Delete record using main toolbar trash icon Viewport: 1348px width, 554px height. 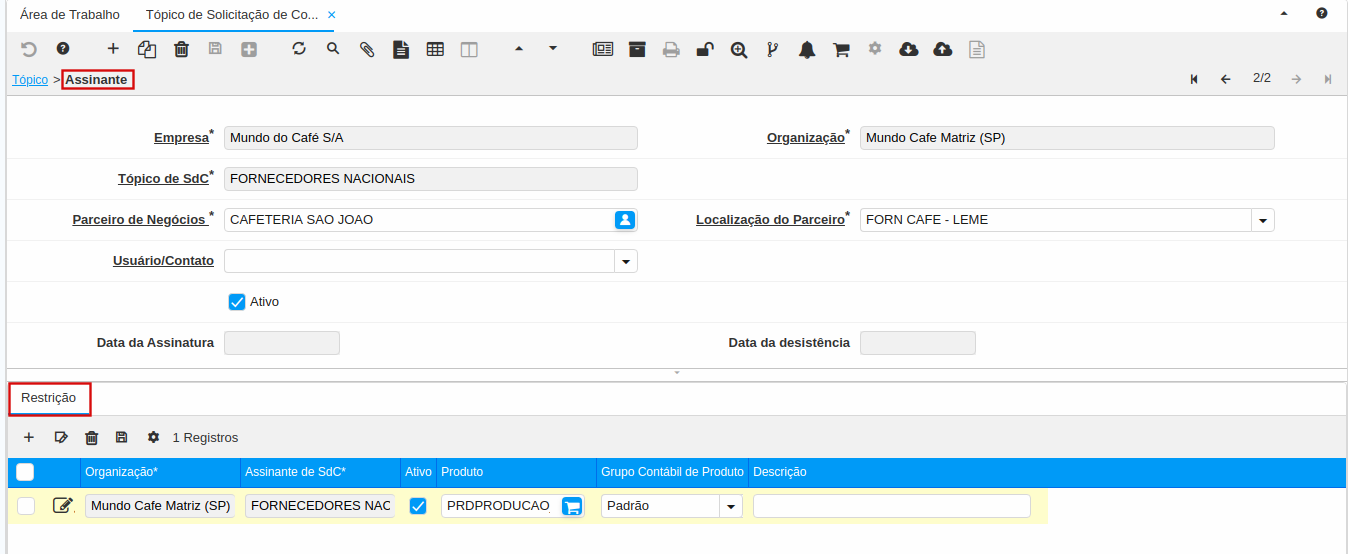(x=181, y=49)
